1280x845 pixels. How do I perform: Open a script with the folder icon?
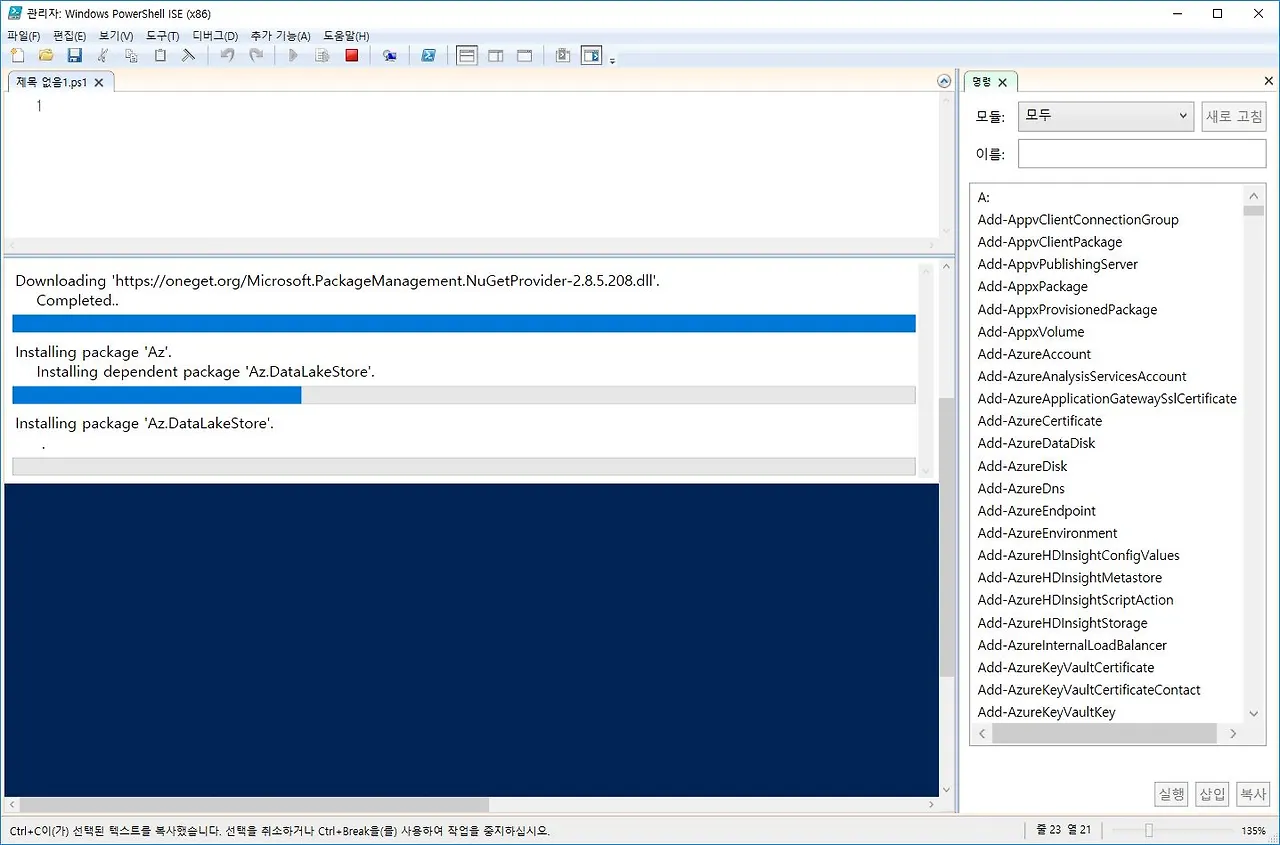pyautogui.click(x=46, y=56)
